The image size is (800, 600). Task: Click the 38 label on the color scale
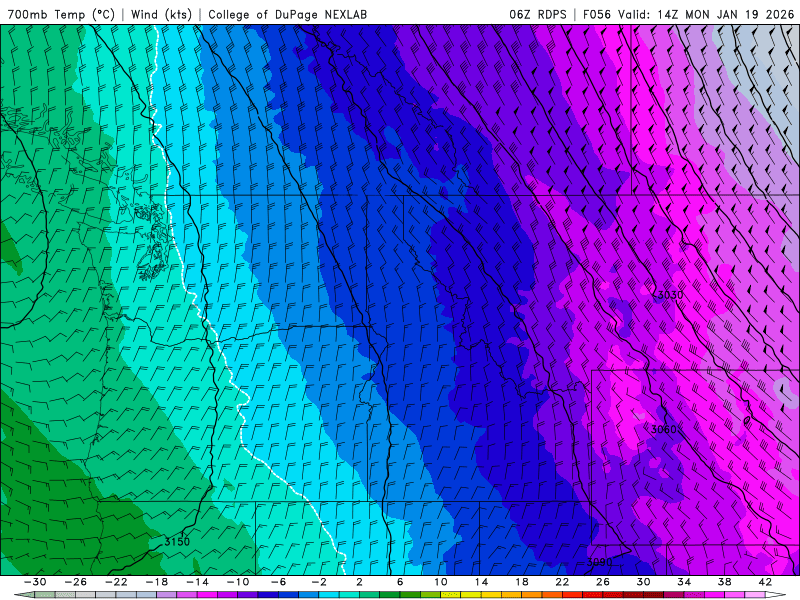(724, 582)
